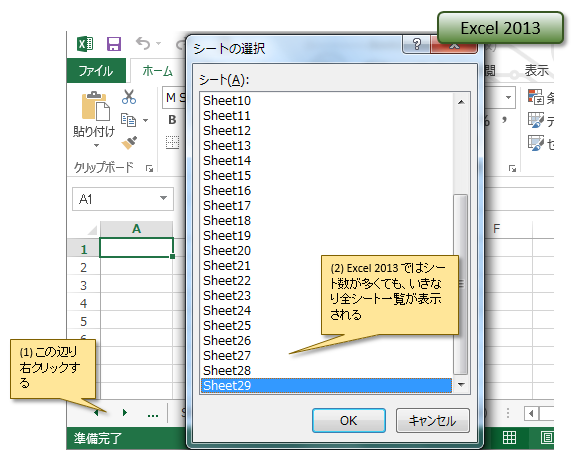The height and width of the screenshot is (457, 577).
Task: Select highlighted Sheet29 entry
Action: coord(326,386)
